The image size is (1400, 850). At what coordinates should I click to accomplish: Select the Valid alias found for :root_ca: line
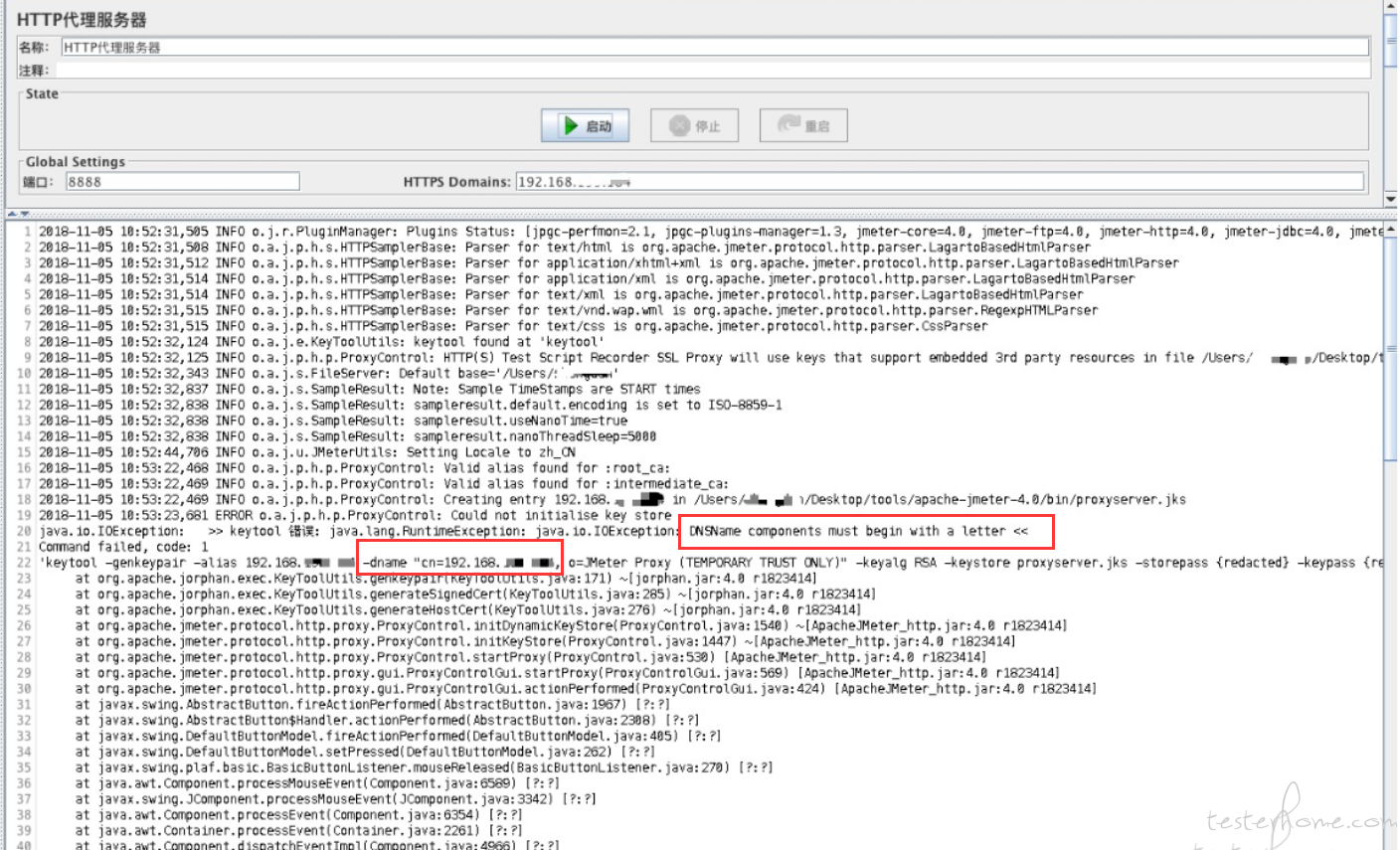coord(354,468)
